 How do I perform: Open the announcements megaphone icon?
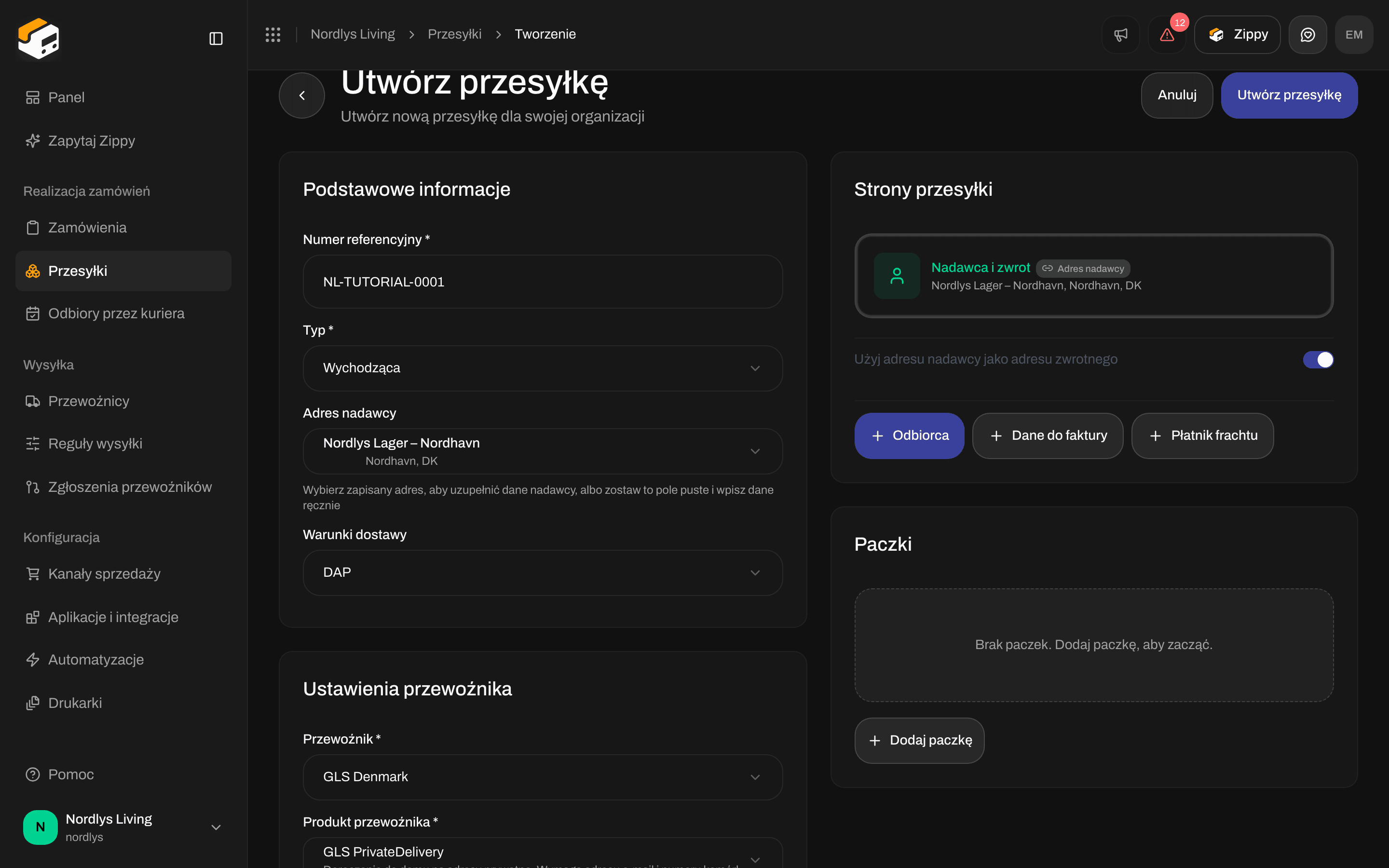pyautogui.click(x=1120, y=34)
